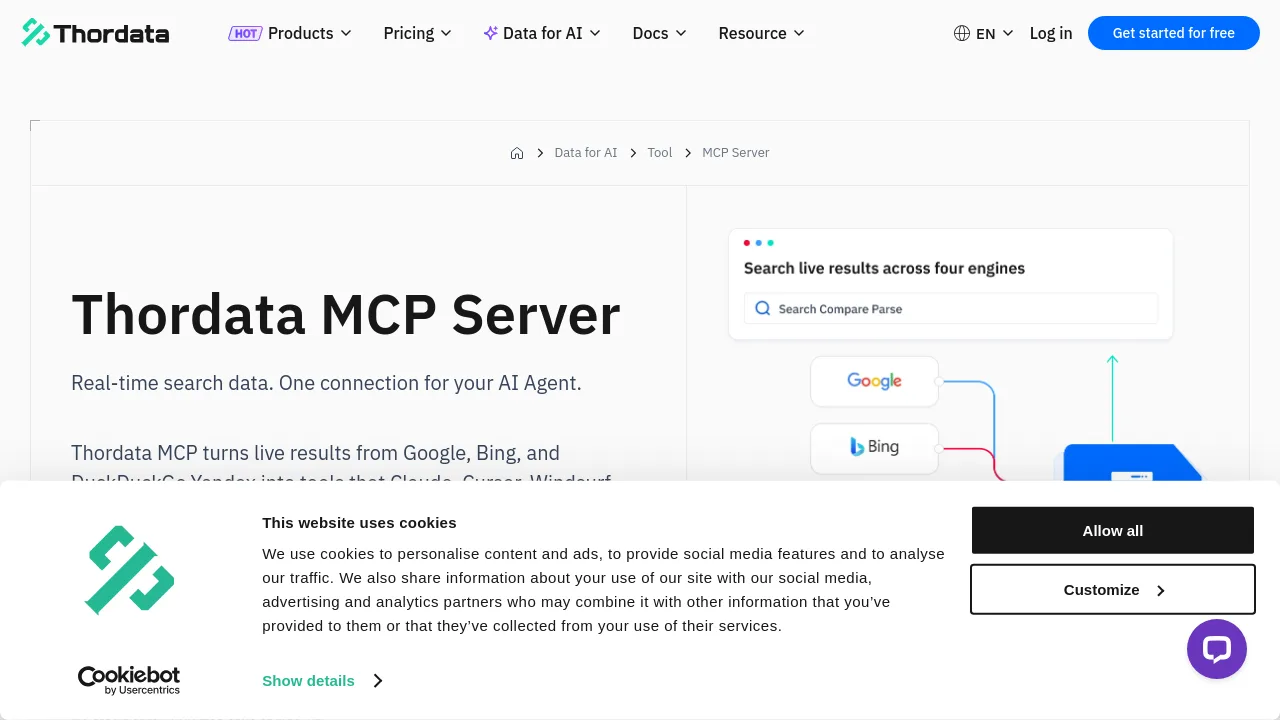Click MCP Server breadcrumb
Image resolution: width=1280 pixels, height=720 pixels.
click(x=736, y=153)
